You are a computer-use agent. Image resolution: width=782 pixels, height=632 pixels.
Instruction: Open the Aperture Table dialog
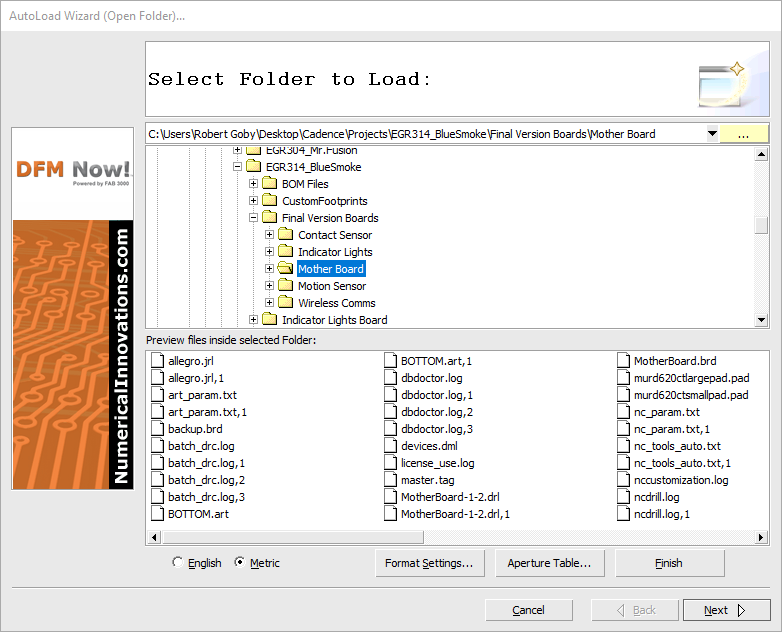point(550,563)
